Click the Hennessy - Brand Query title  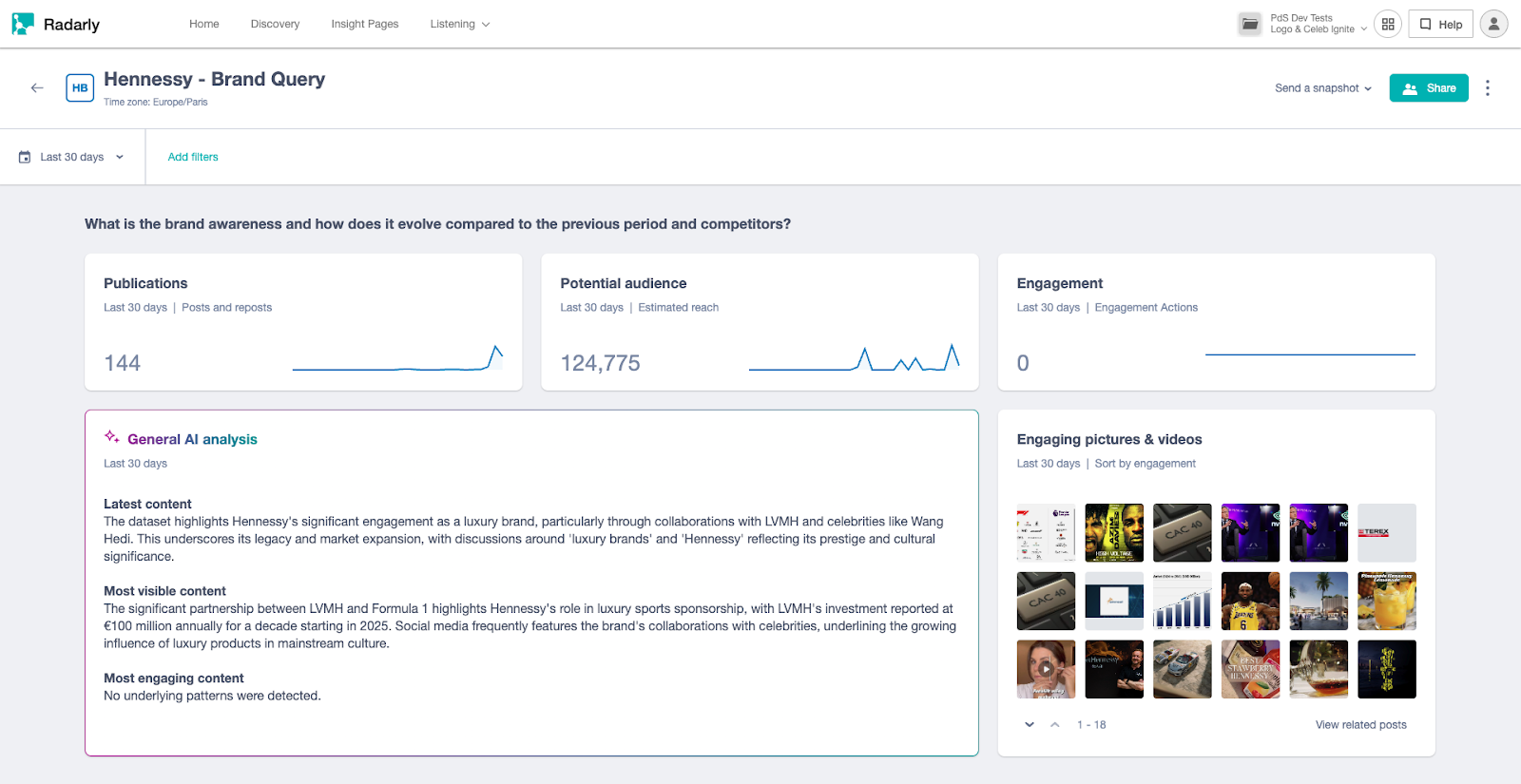214,79
